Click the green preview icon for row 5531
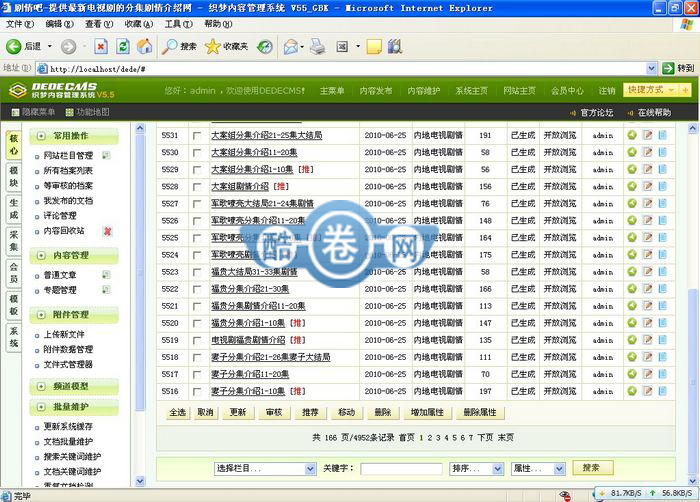This screenshot has height=502, width=700. tap(632, 135)
